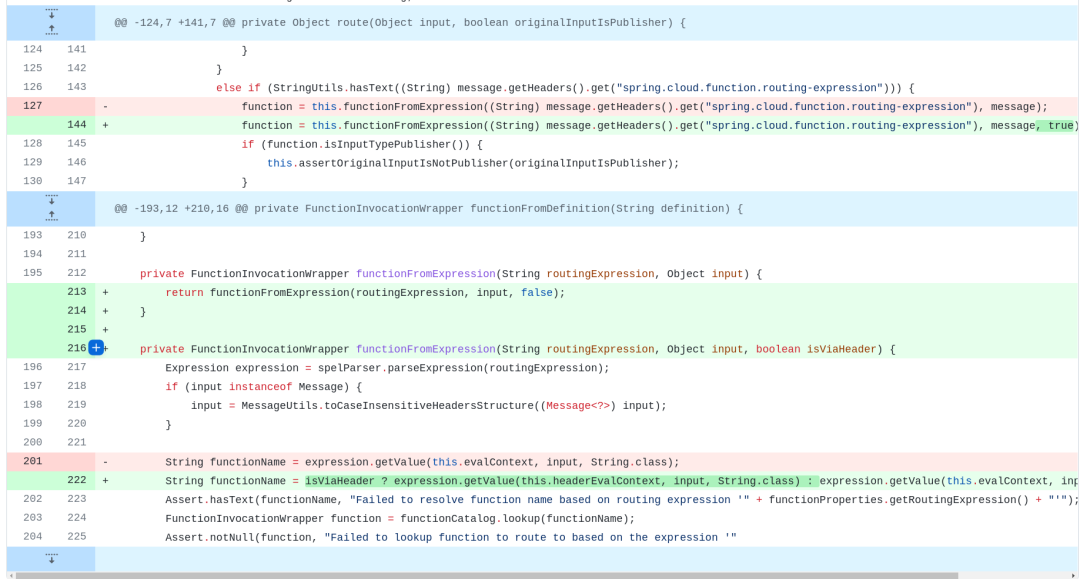The height and width of the screenshot is (579, 1080).
Task: Expand down arrow in the route(Object input hunk header
Action: point(51,14)
